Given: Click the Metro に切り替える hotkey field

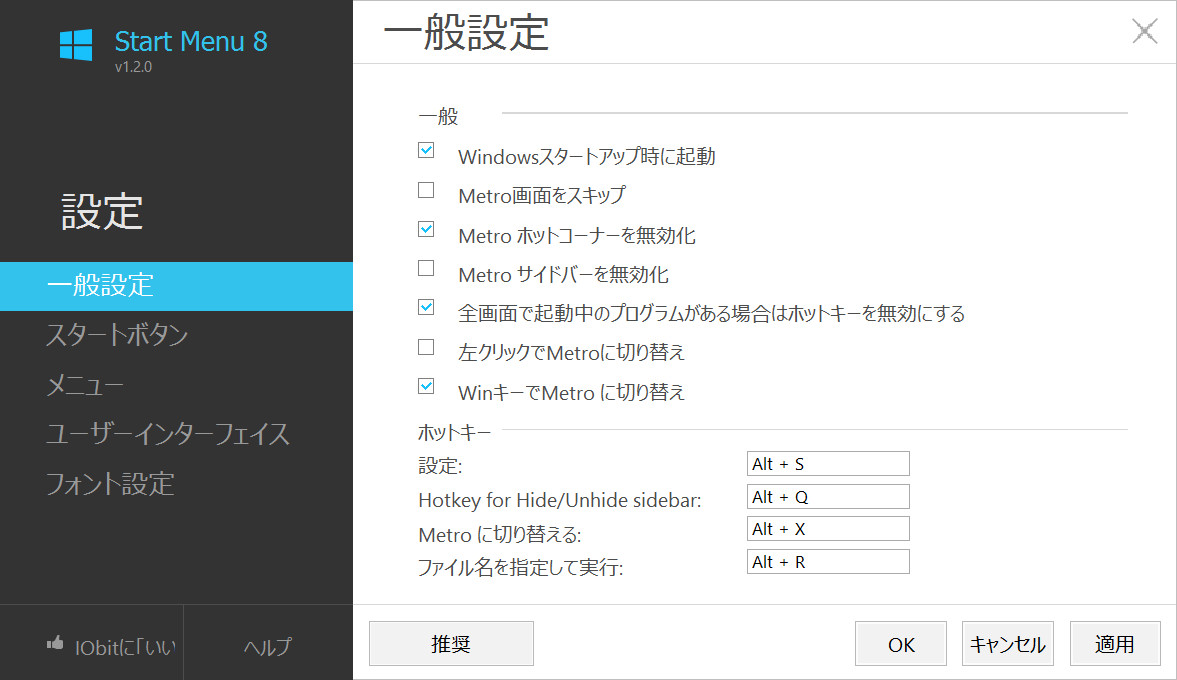Looking at the screenshot, I should click(x=828, y=528).
